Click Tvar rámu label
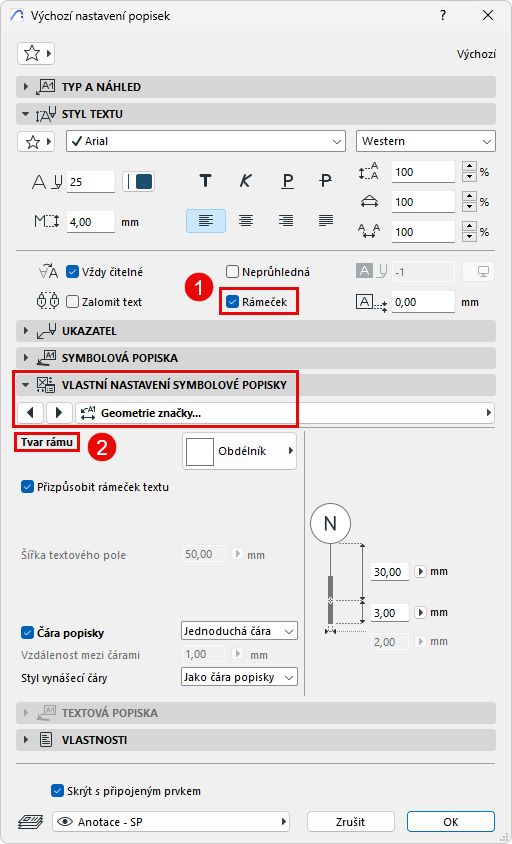Image resolution: width=512 pixels, height=844 pixels. point(47,442)
